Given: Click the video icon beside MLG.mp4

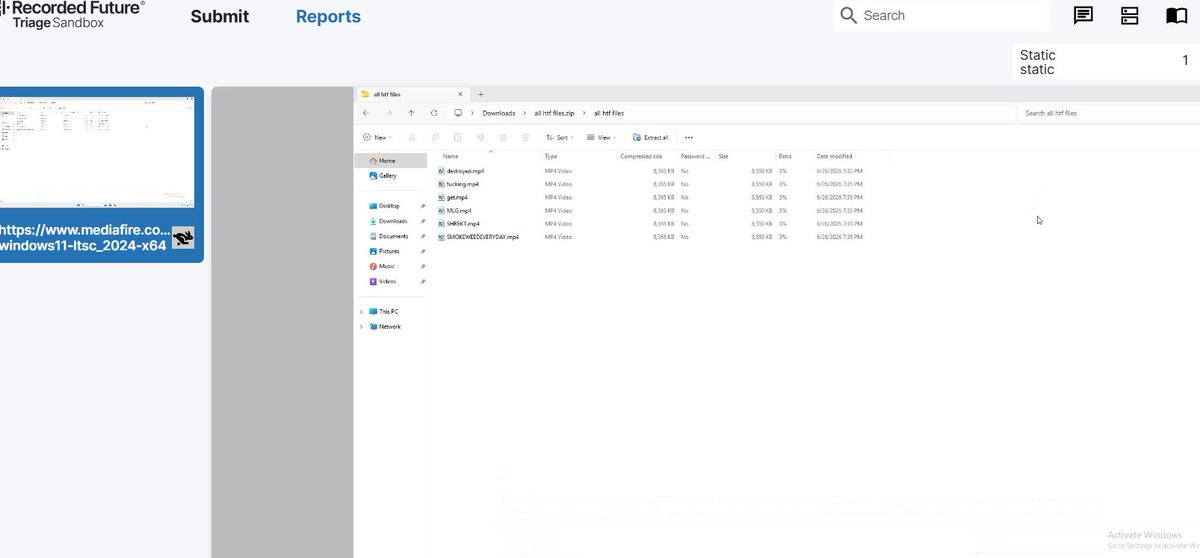Looking at the screenshot, I should point(441,210).
